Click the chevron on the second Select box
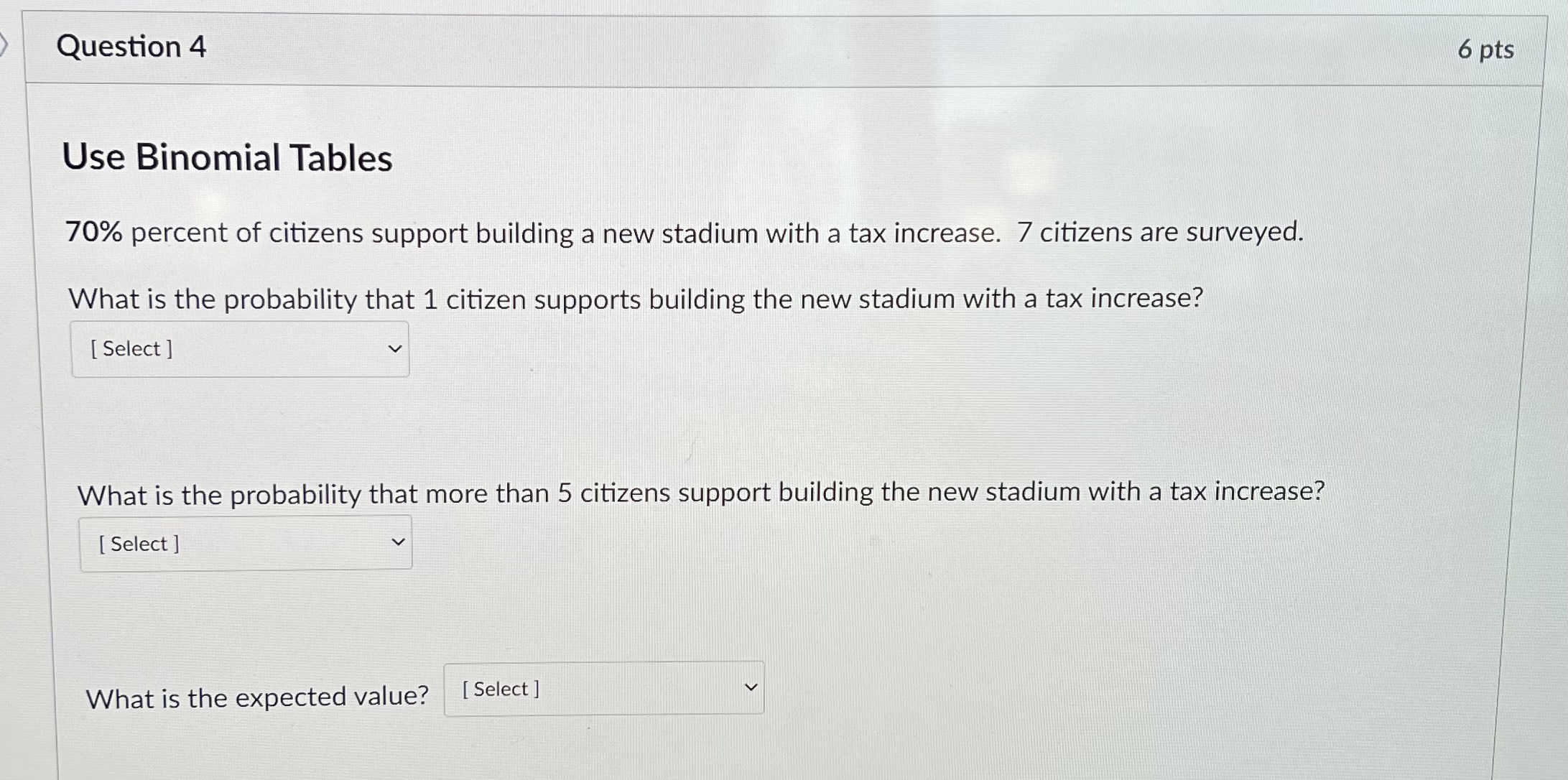 [x=402, y=544]
